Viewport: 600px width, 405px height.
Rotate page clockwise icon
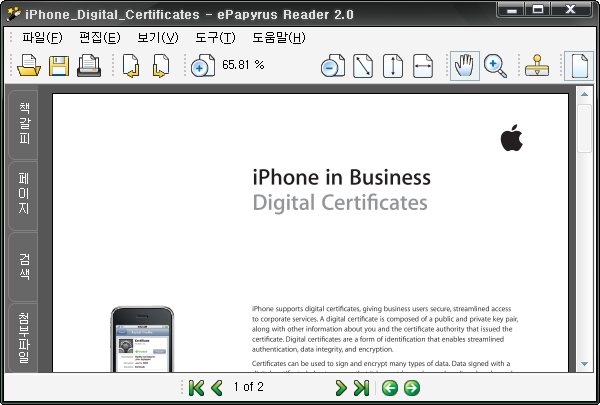[161, 66]
